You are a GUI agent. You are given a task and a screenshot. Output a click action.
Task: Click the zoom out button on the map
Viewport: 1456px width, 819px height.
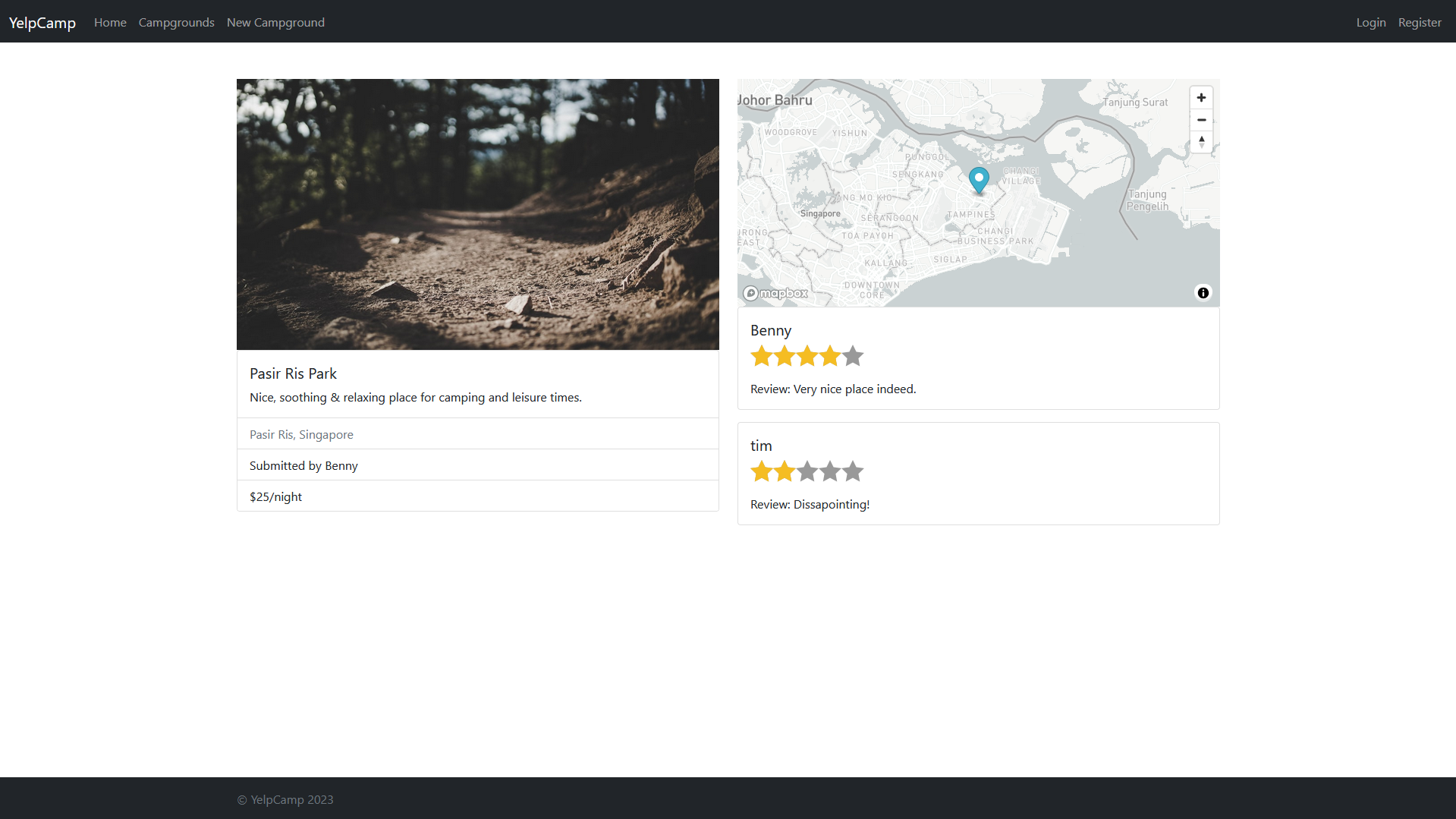pos(1201,120)
